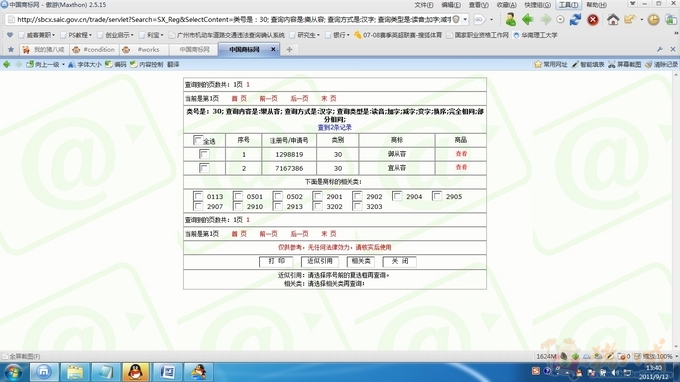The height and width of the screenshot is (382, 680).
Task: Click 智能填表 pen tool
Action: coord(588,65)
